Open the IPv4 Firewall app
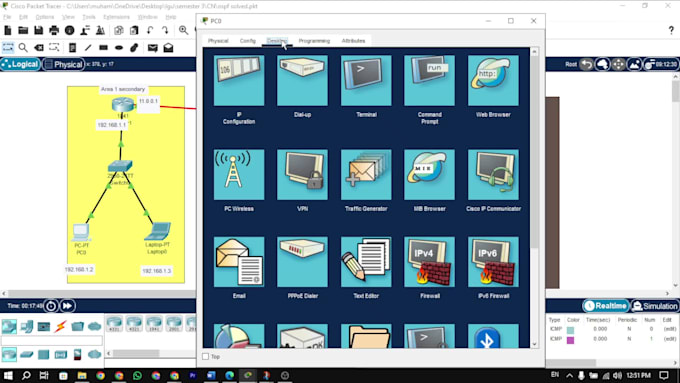The image size is (680, 383). coord(429,262)
